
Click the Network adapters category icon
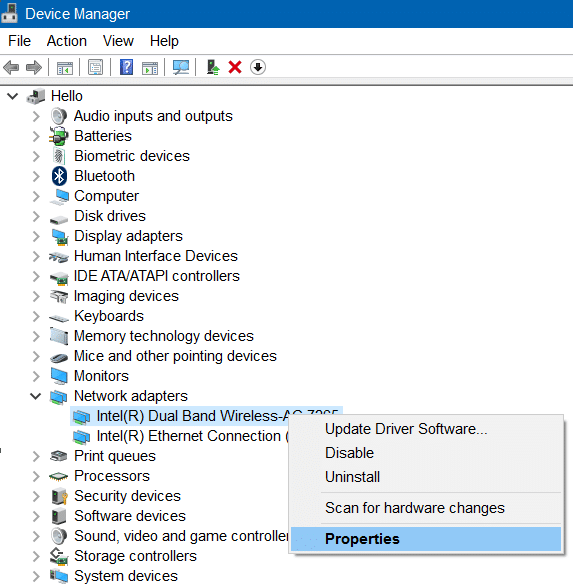coord(59,397)
